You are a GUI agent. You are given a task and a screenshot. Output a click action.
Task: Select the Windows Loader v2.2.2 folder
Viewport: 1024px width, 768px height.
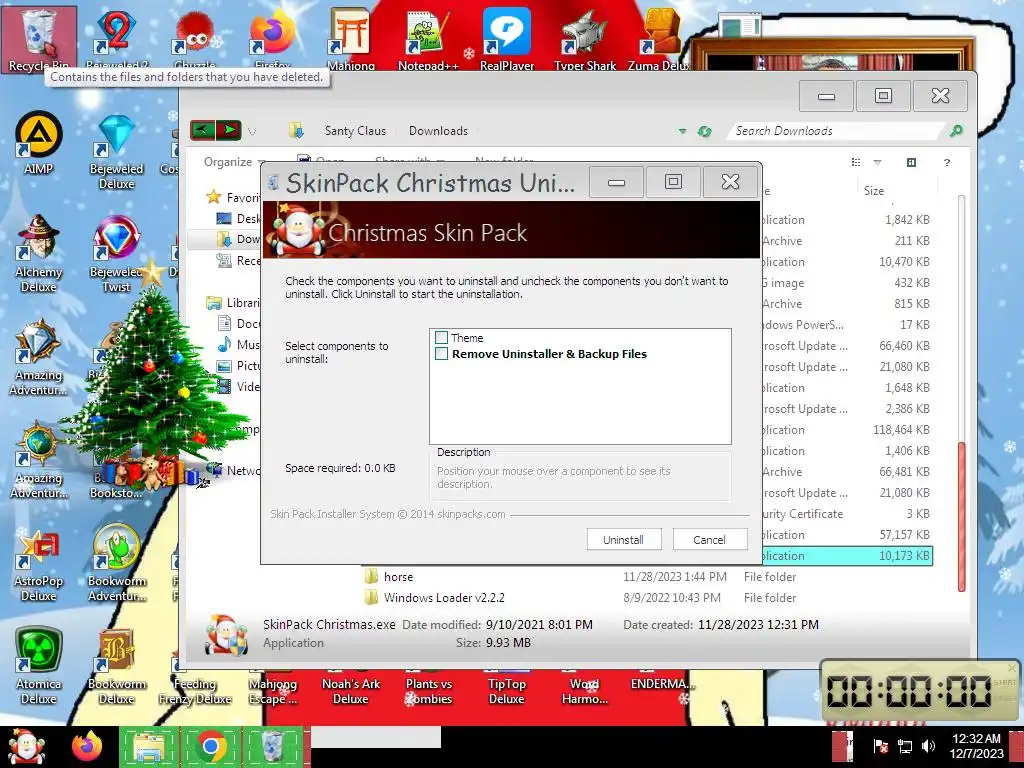coord(444,598)
